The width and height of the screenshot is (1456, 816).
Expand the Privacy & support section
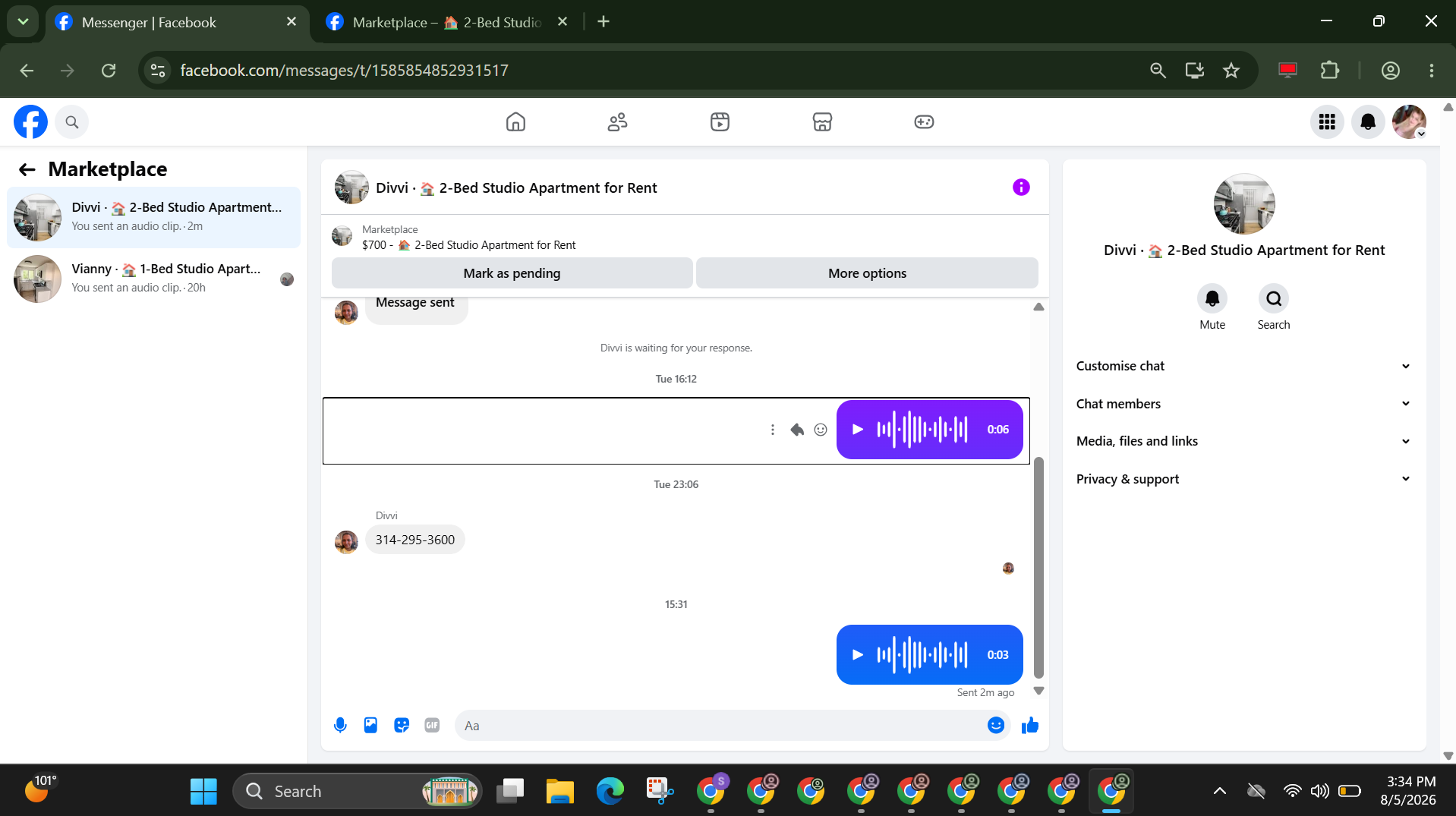(x=1243, y=479)
